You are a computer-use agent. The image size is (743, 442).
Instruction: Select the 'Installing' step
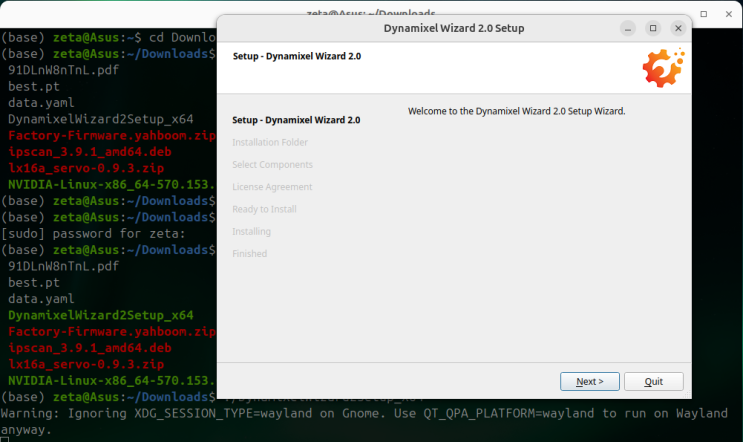pos(252,231)
